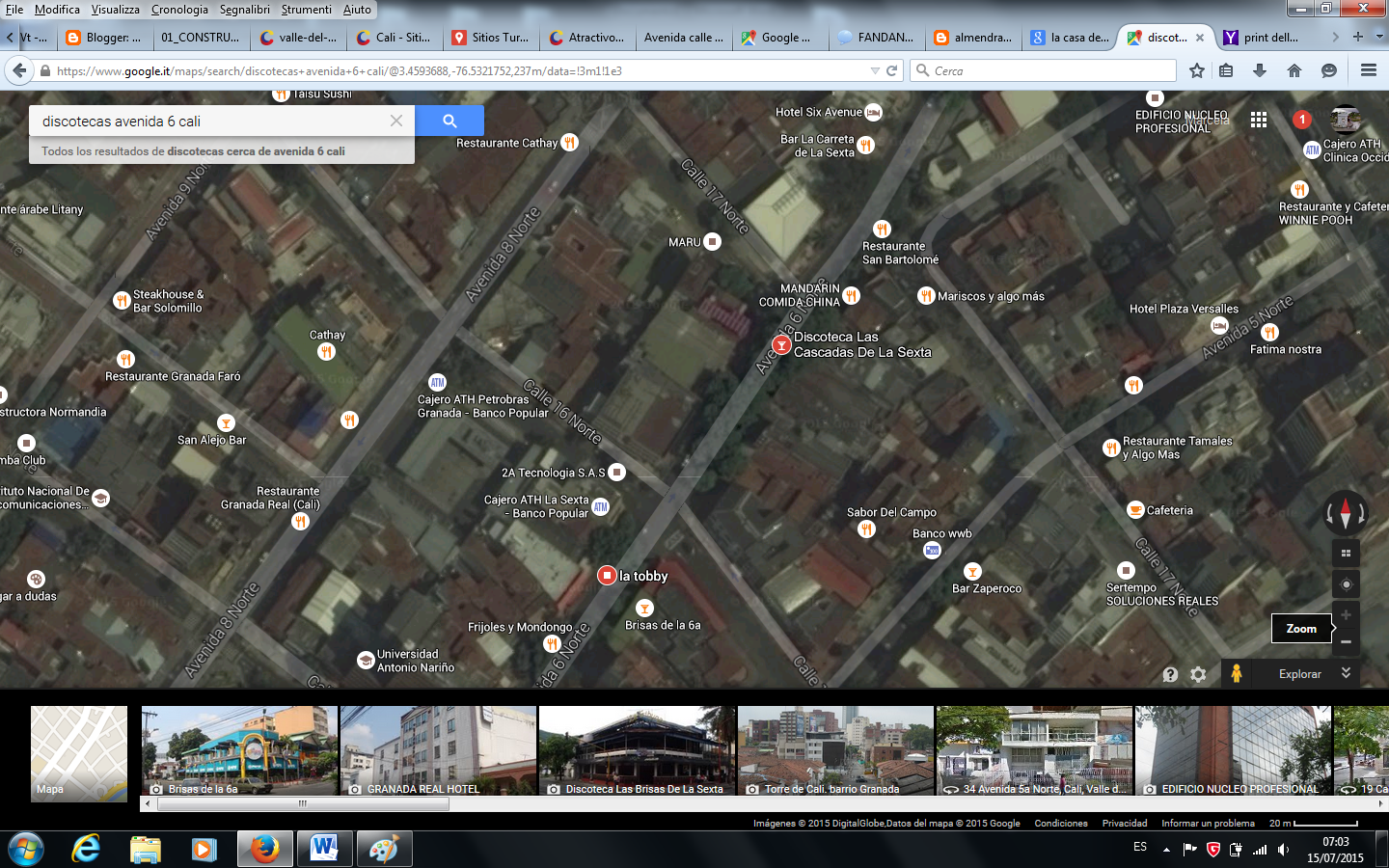
Task: Zoom in with the plus button
Action: (1346, 614)
